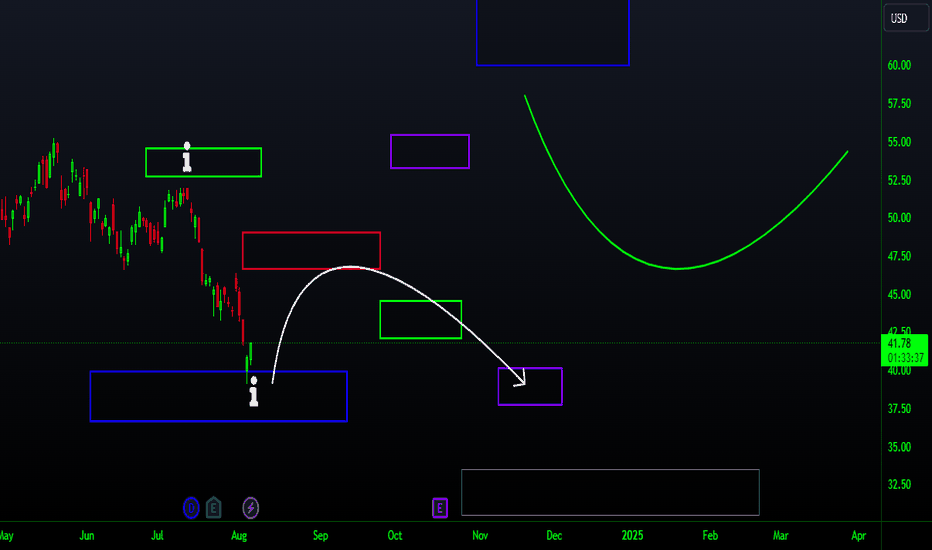Screen dimensions: 932x550
Task: Click the 01:33:37 countdown timer label
Action: [905, 358]
